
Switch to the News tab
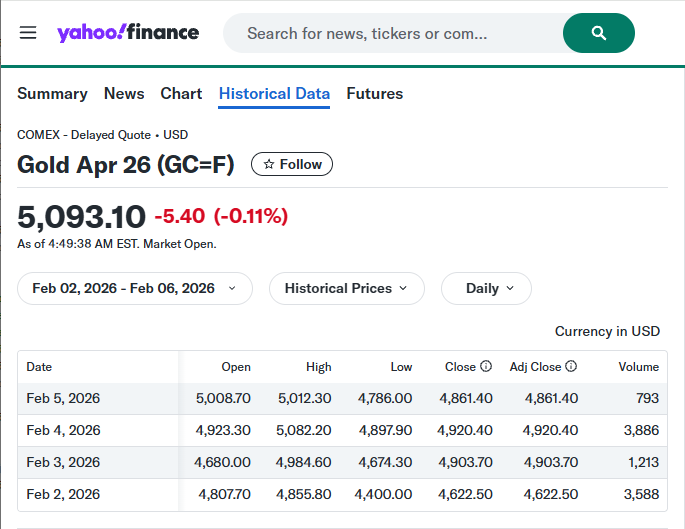point(124,93)
